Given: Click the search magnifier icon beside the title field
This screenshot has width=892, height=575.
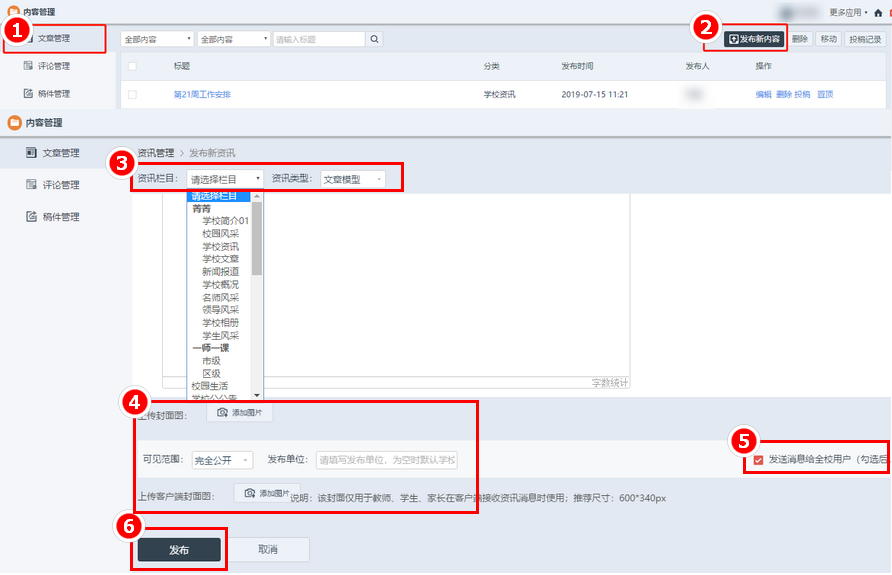Looking at the screenshot, I should click(375, 39).
